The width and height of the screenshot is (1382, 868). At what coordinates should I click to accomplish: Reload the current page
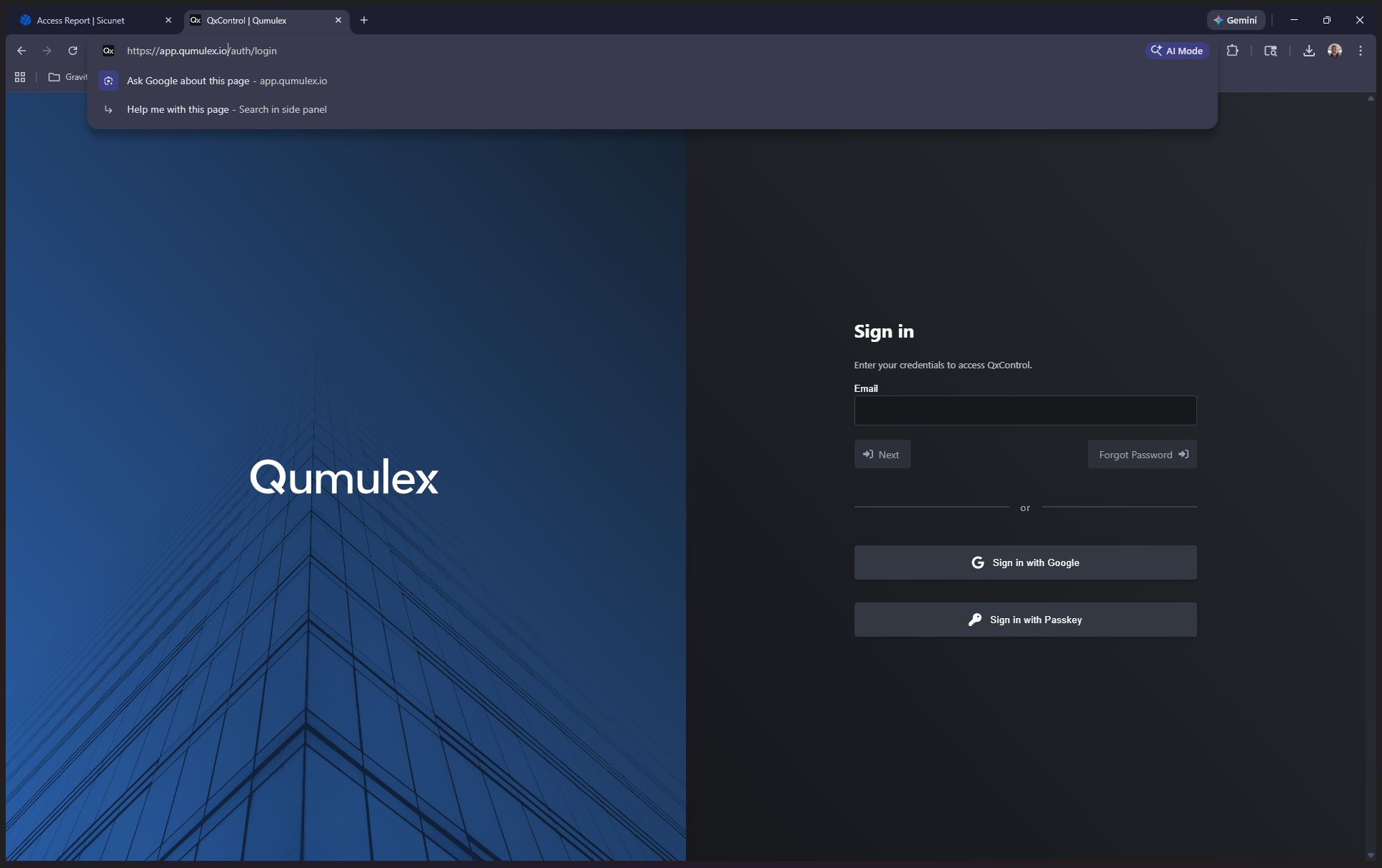click(73, 51)
